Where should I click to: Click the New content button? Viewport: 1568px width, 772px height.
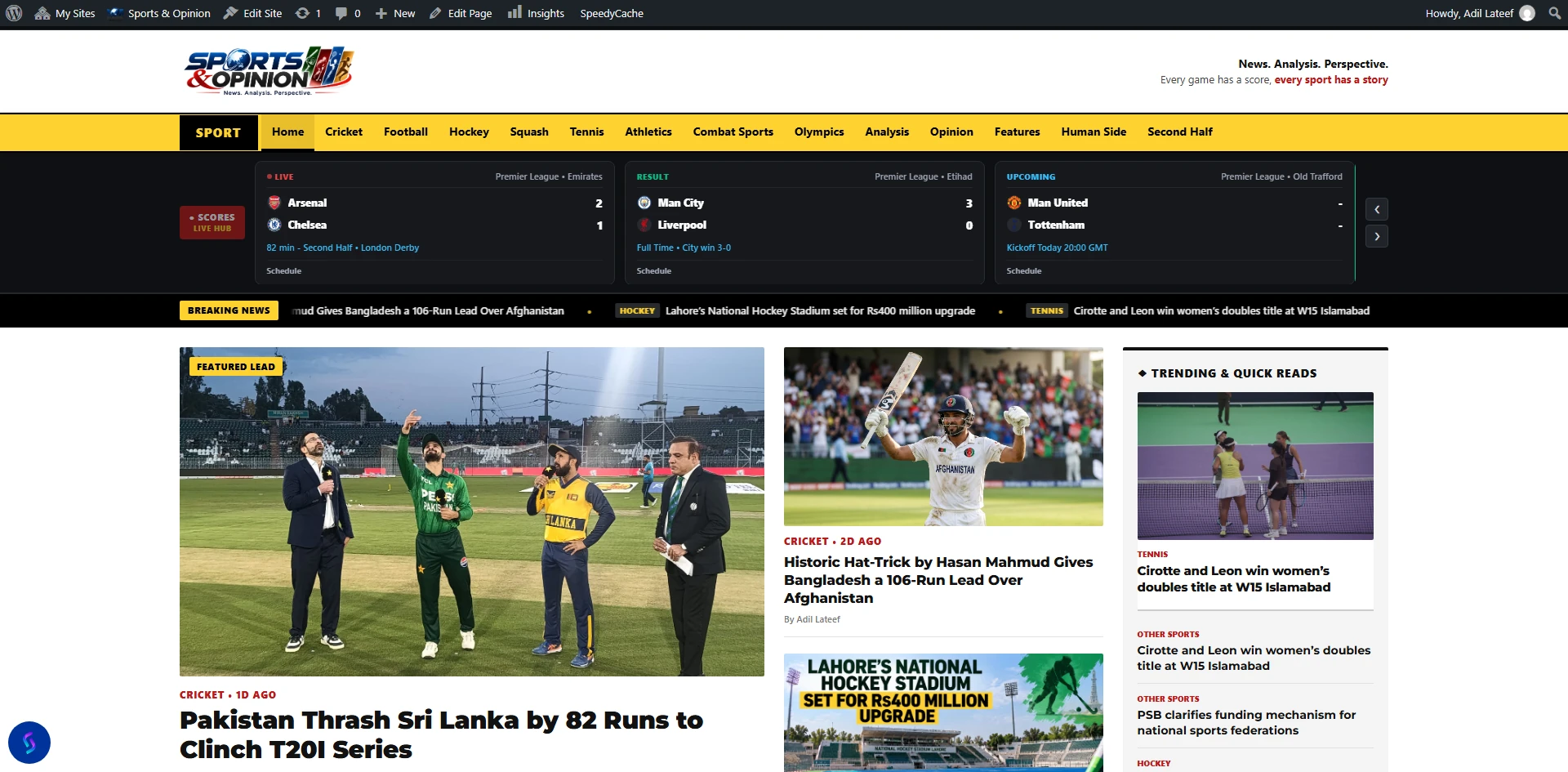[x=395, y=13]
